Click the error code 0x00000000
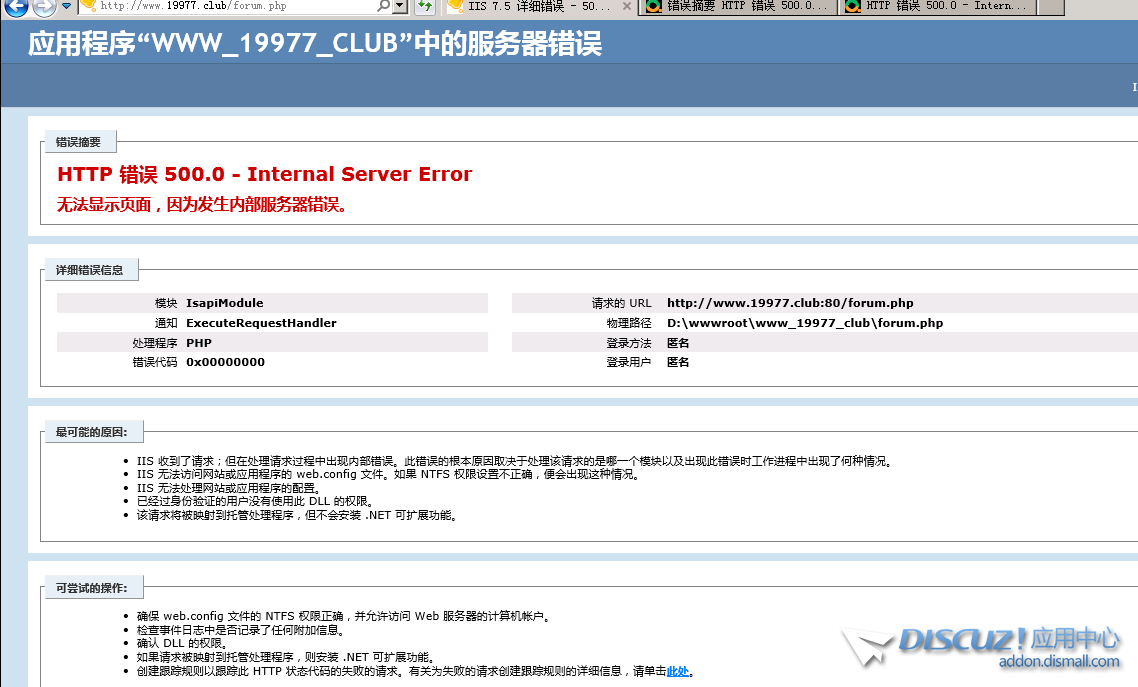The height and width of the screenshot is (687, 1138). (225, 362)
